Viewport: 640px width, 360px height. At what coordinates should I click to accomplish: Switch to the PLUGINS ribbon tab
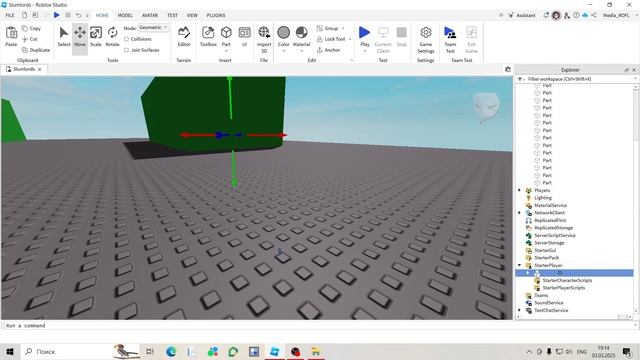tap(216, 15)
